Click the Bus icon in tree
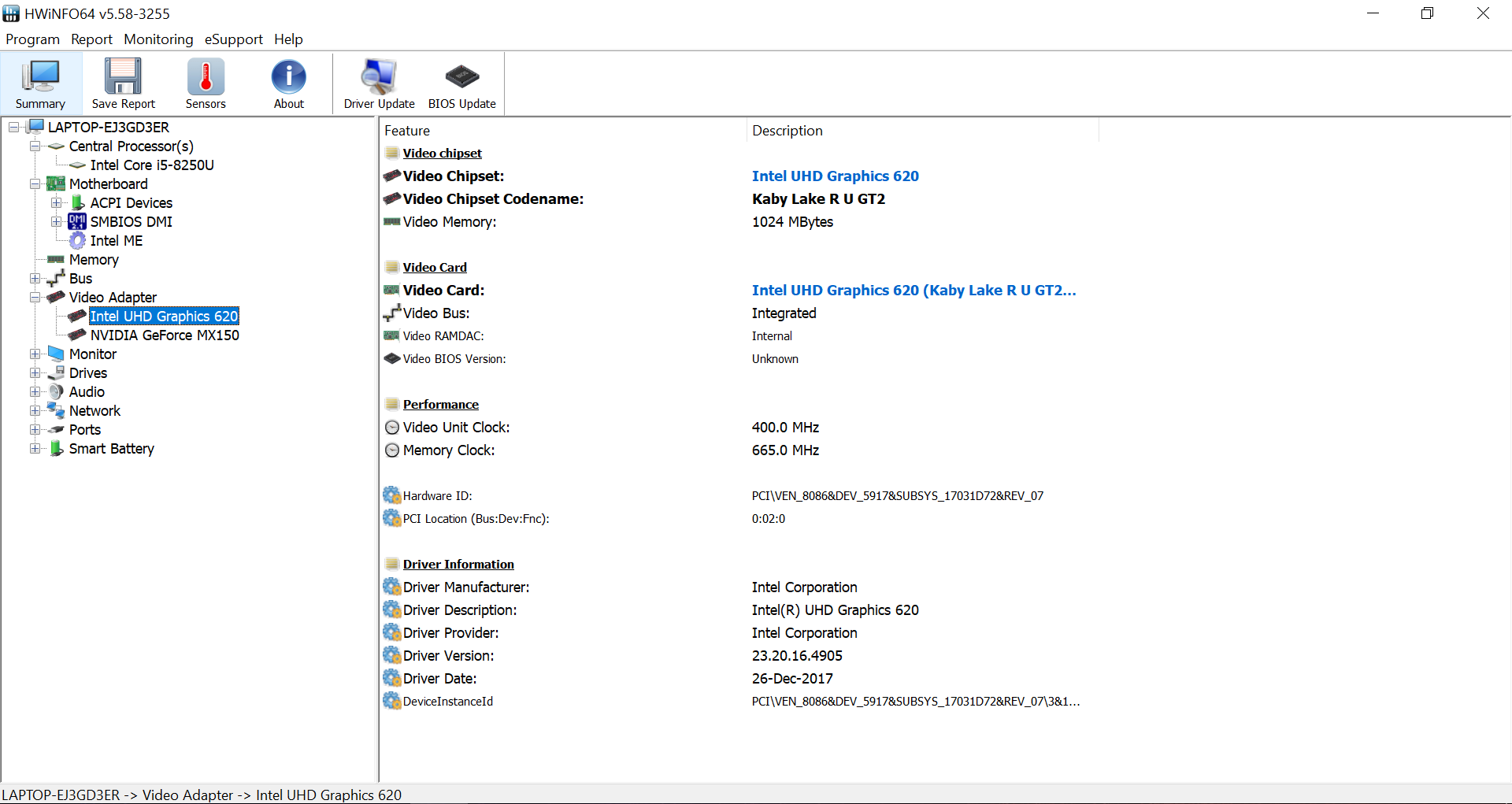 pos(56,279)
